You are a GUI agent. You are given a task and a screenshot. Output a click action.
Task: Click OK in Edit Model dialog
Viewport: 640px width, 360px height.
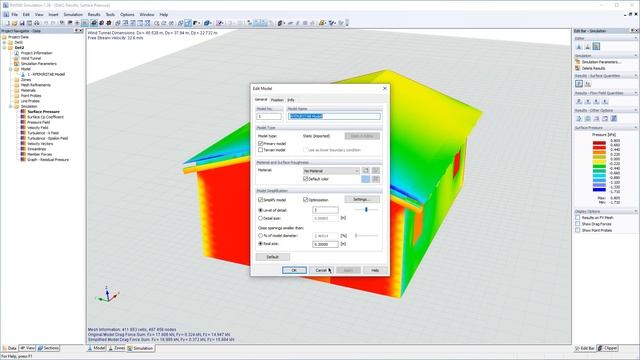pos(294,270)
